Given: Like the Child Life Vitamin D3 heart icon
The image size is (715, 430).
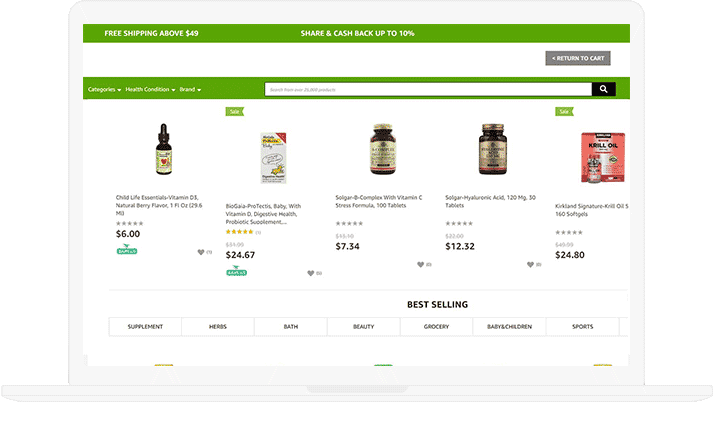Looking at the screenshot, I should point(201,252).
